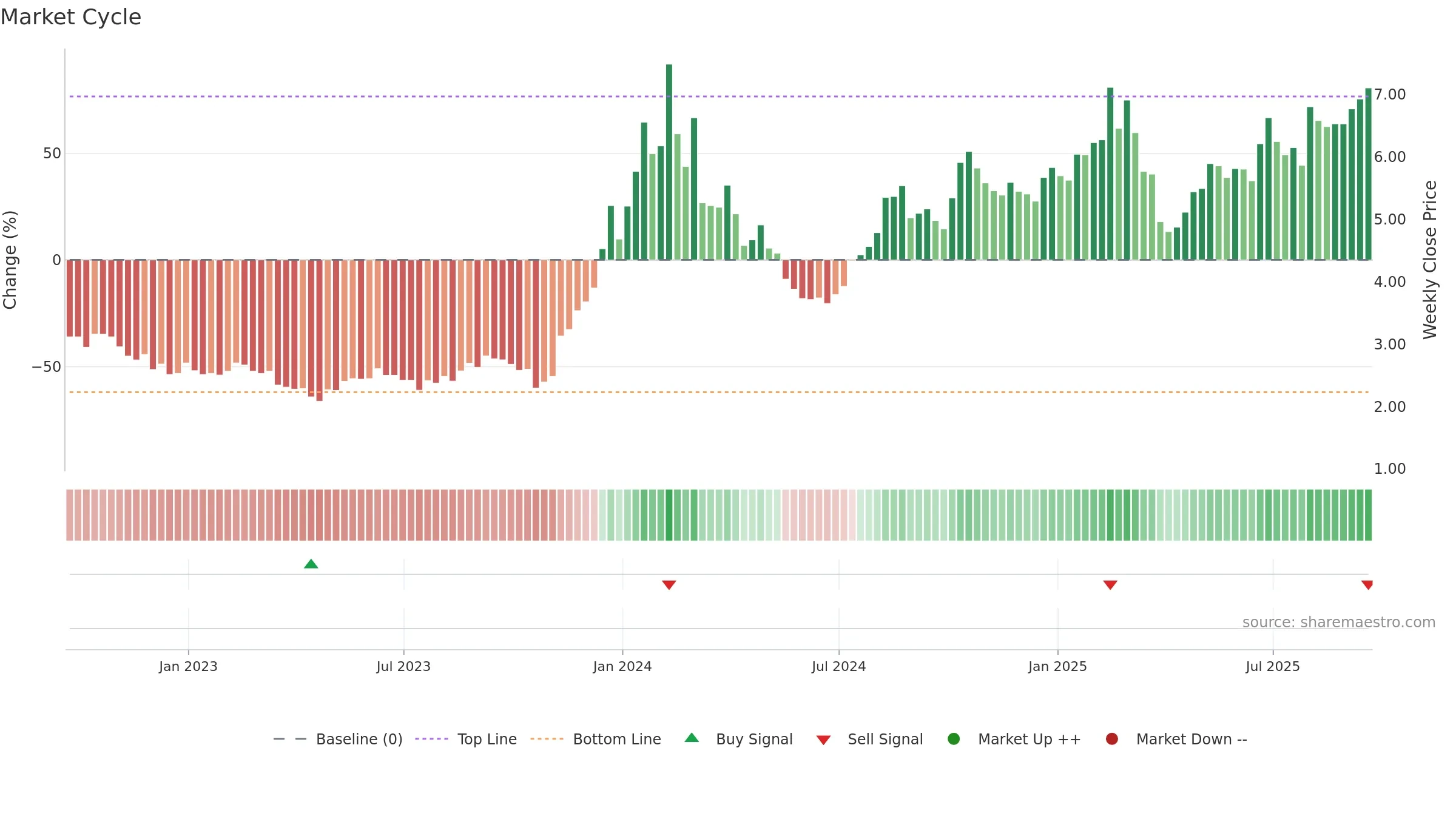Toggle Market Down -- legend entry

[1176, 739]
